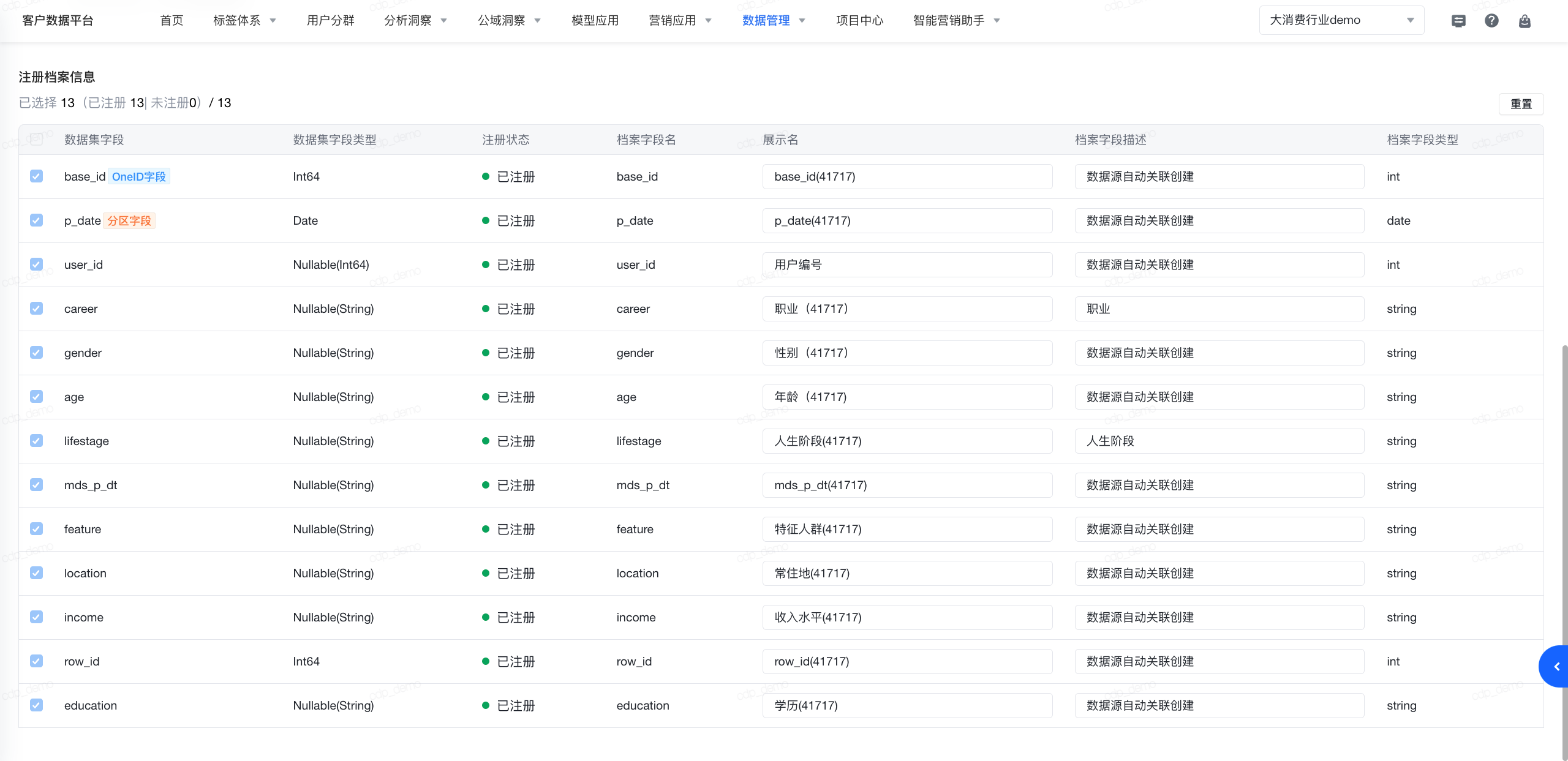
Task: Open 项目中心 in the top navigation
Action: (859, 21)
